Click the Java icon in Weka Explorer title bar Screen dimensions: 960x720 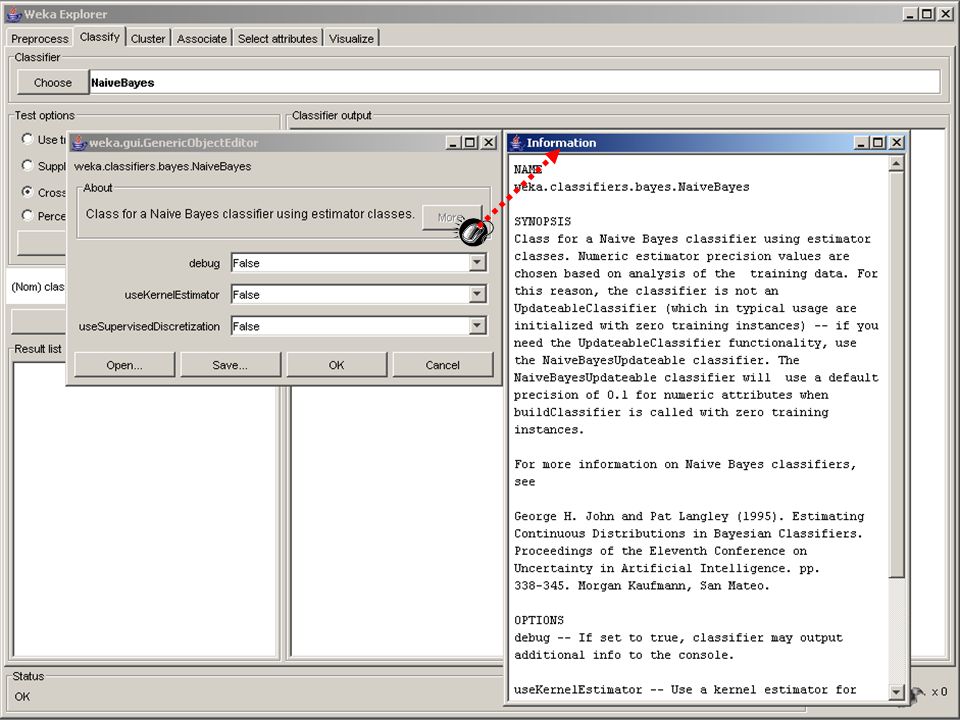click(14, 13)
